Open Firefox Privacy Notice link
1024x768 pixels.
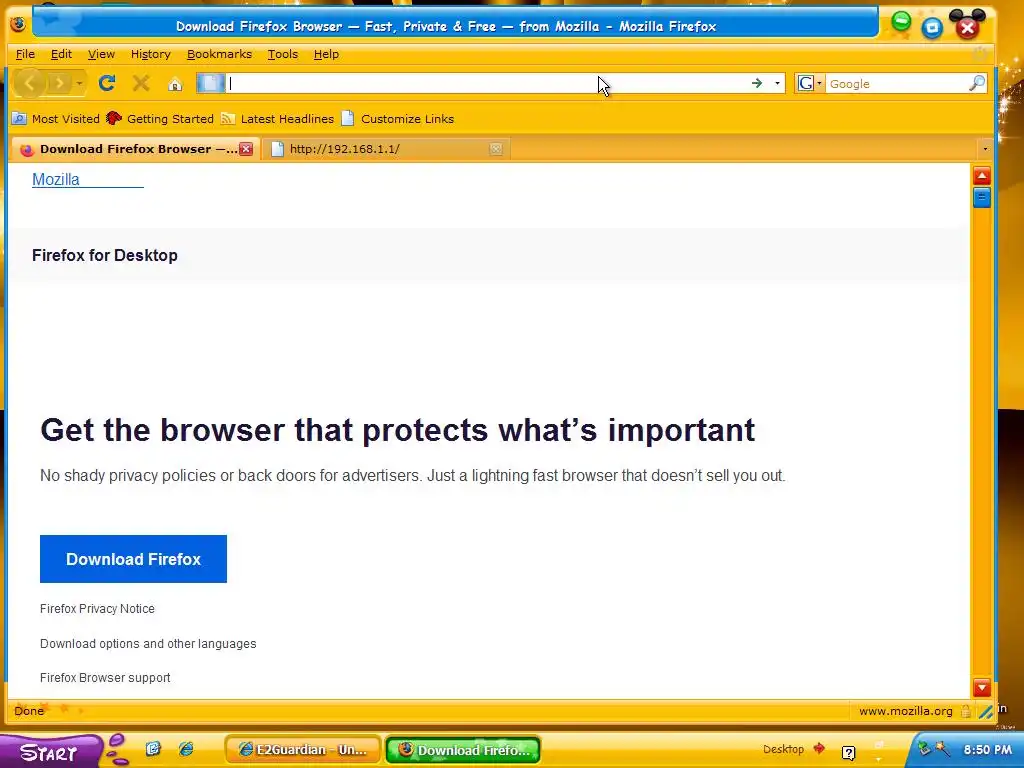(97, 609)
